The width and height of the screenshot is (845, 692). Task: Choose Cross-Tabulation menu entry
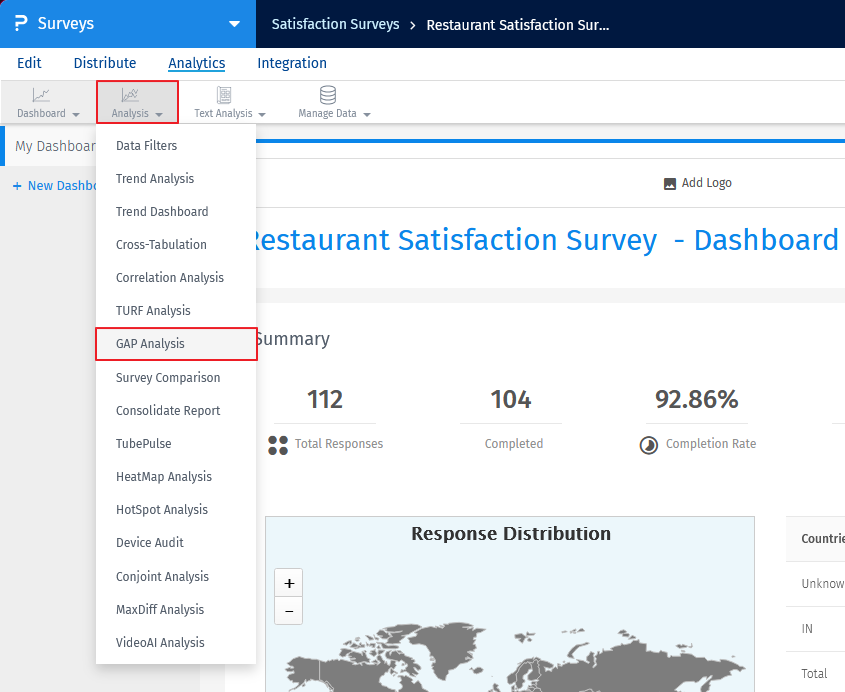click(x=161, y=245)
